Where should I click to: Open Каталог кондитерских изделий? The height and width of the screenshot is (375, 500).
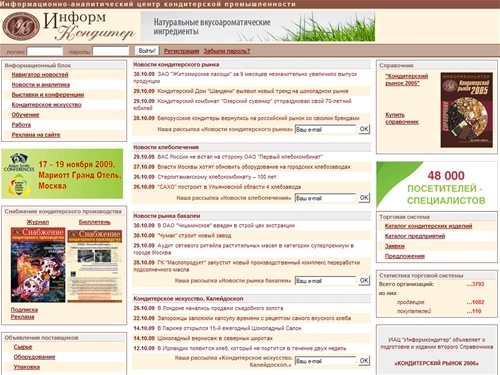(x=428, y=226)
